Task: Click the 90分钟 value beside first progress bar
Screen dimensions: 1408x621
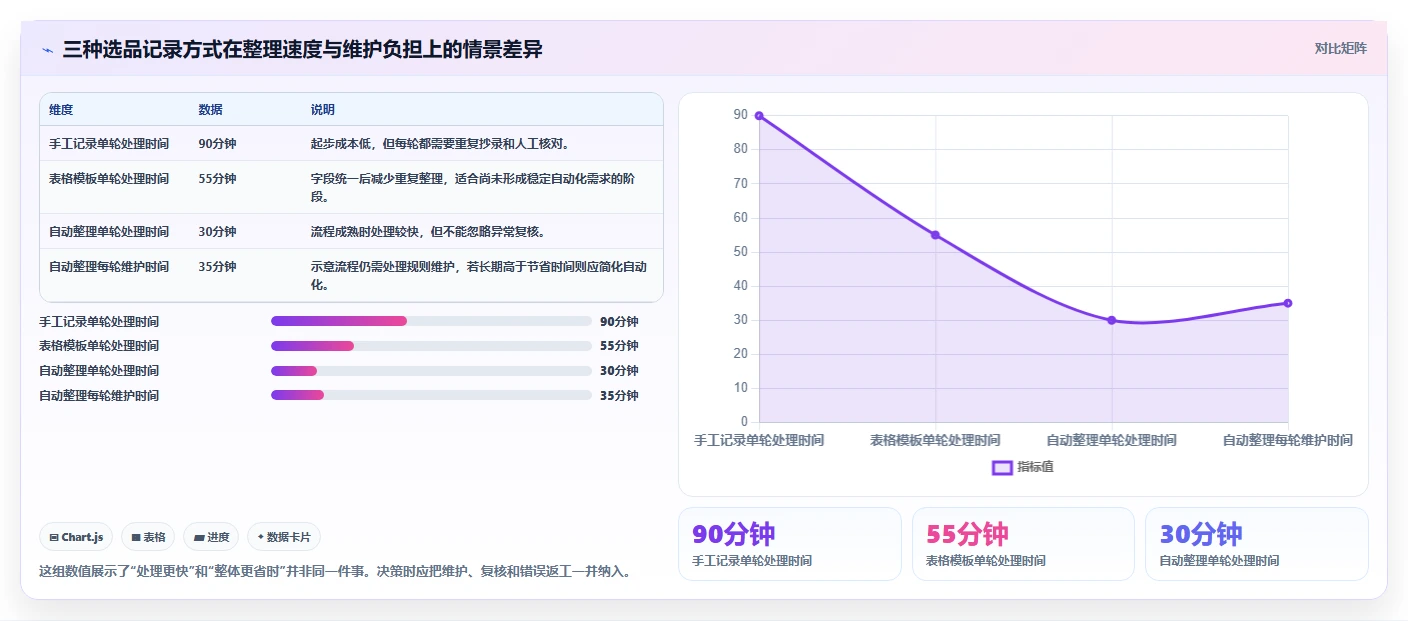Action: [x=619, y=322]
